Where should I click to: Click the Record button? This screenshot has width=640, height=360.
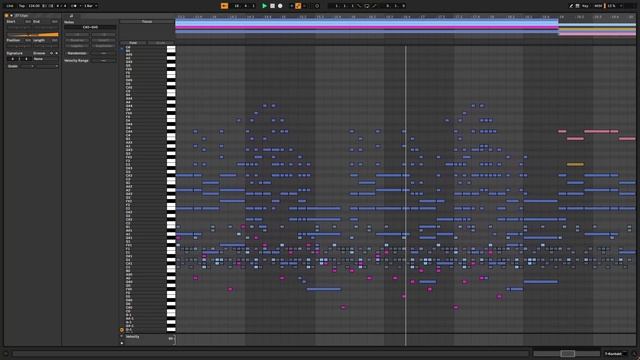pos(280,6)
